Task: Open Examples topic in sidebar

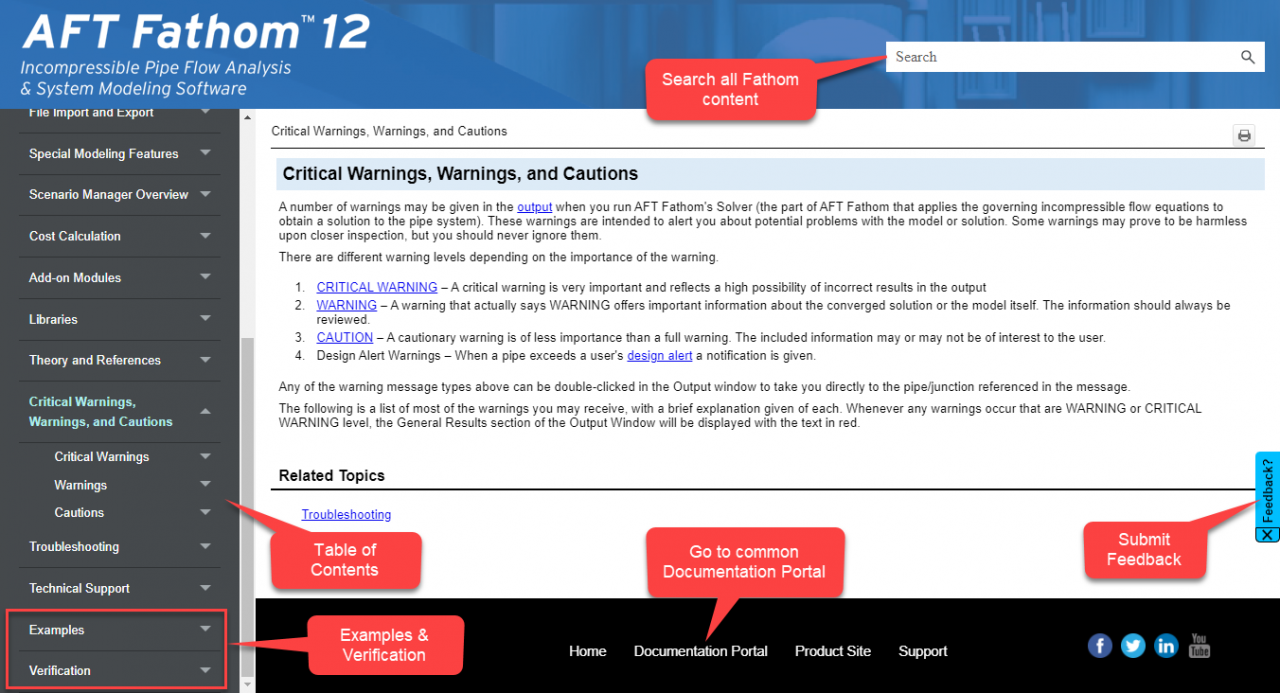Action: coord(57,630)
